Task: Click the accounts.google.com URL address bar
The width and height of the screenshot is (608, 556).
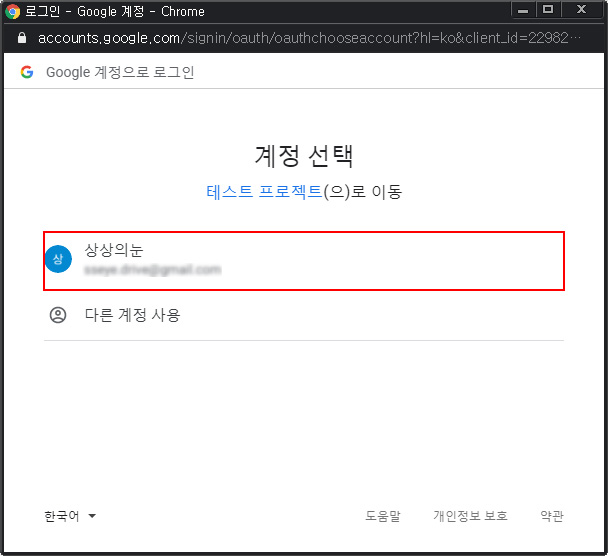Action: [x=309, y=38]
